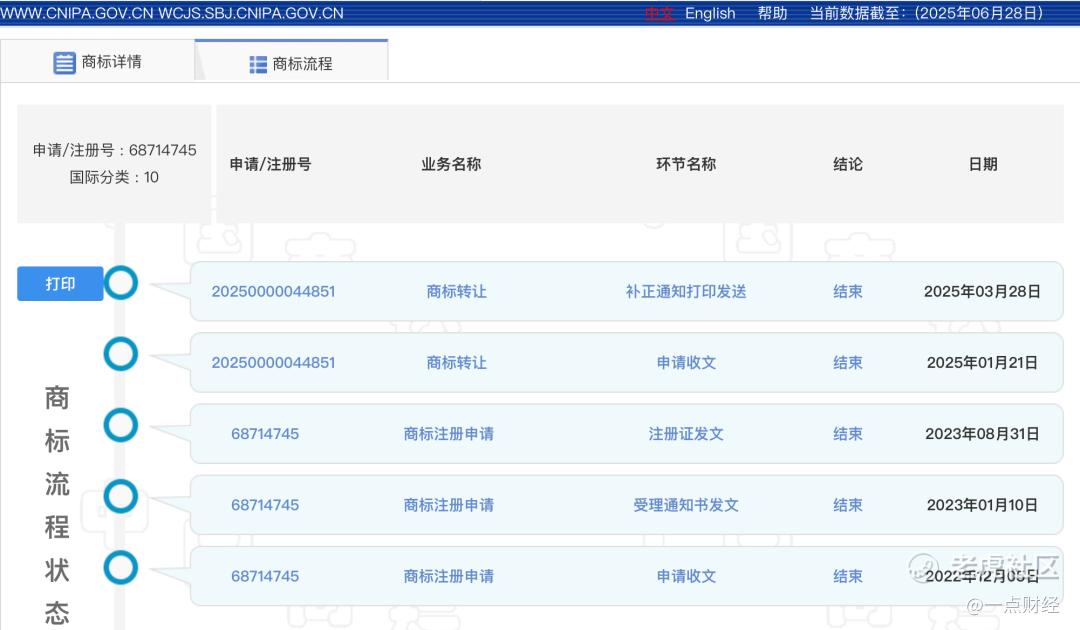Screen dimensions: 1080x630
Task: Click 商标转让 in the 2025年01月21日 row
Action: coord(457,363)
